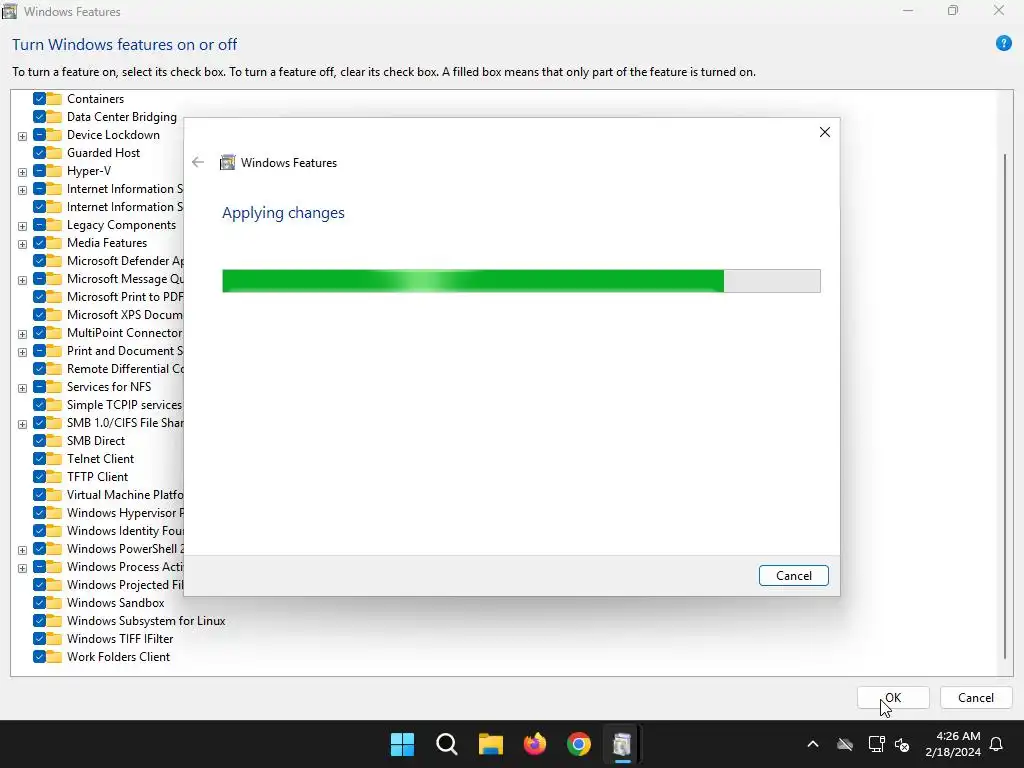Click the green applying changes progress bar
This screenshot has height=768, width=1024.
coord(521,281)
